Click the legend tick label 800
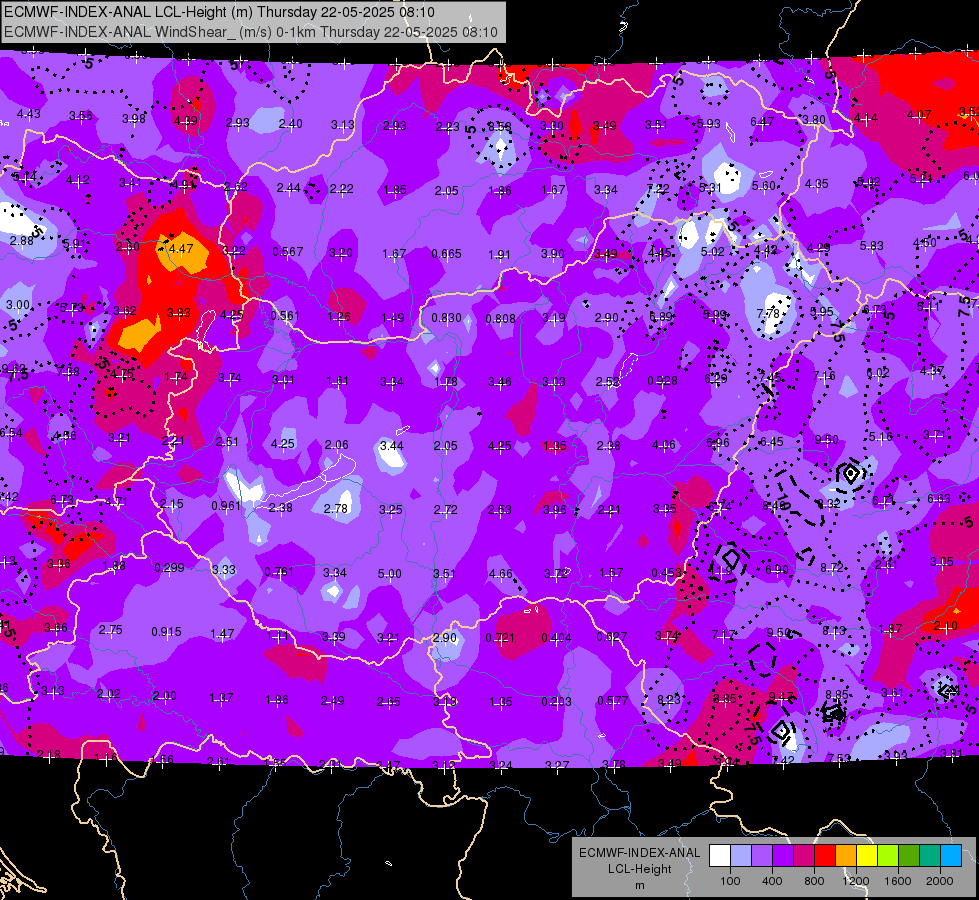The width and height of the screenshot is (979, 900). pyautogui.click(x=814, y=881)
